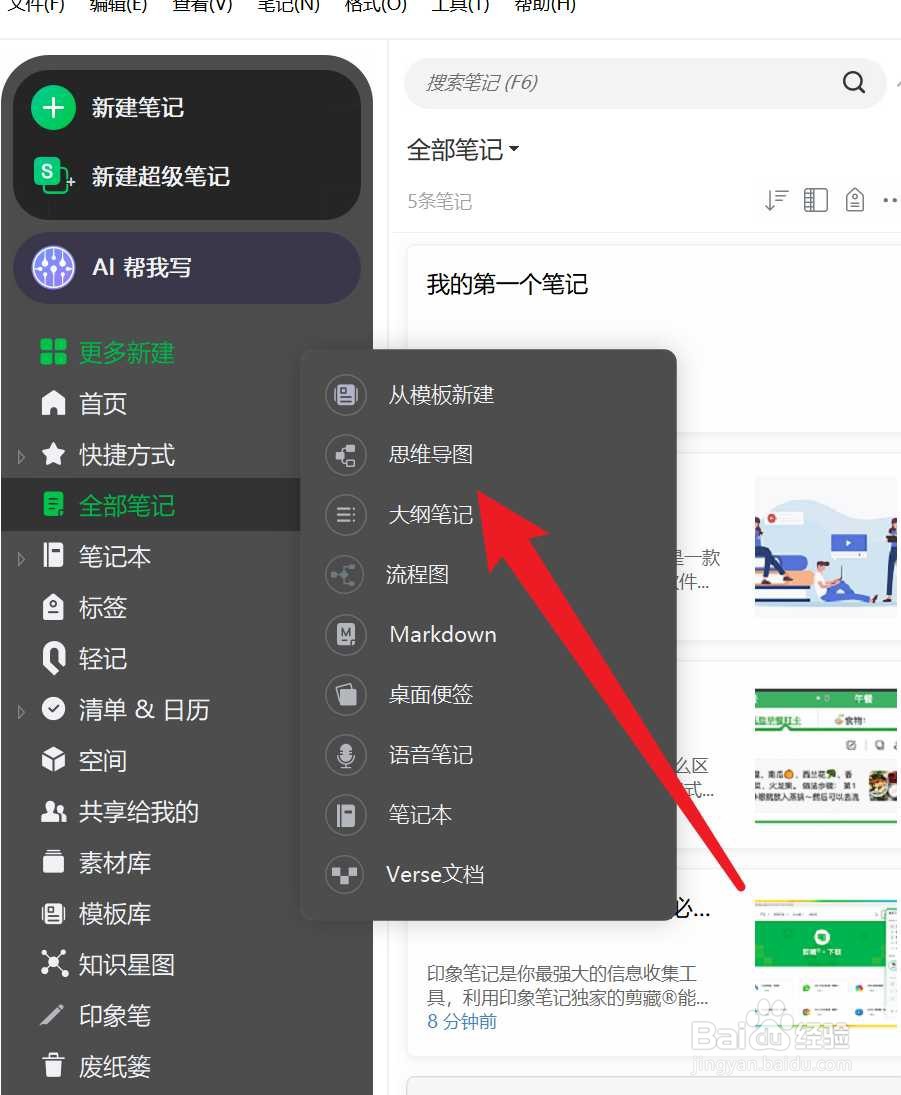Click the 轻记 icon in sidebar
The height and width of the screenshot is (1095, 901).
(53, 658)
